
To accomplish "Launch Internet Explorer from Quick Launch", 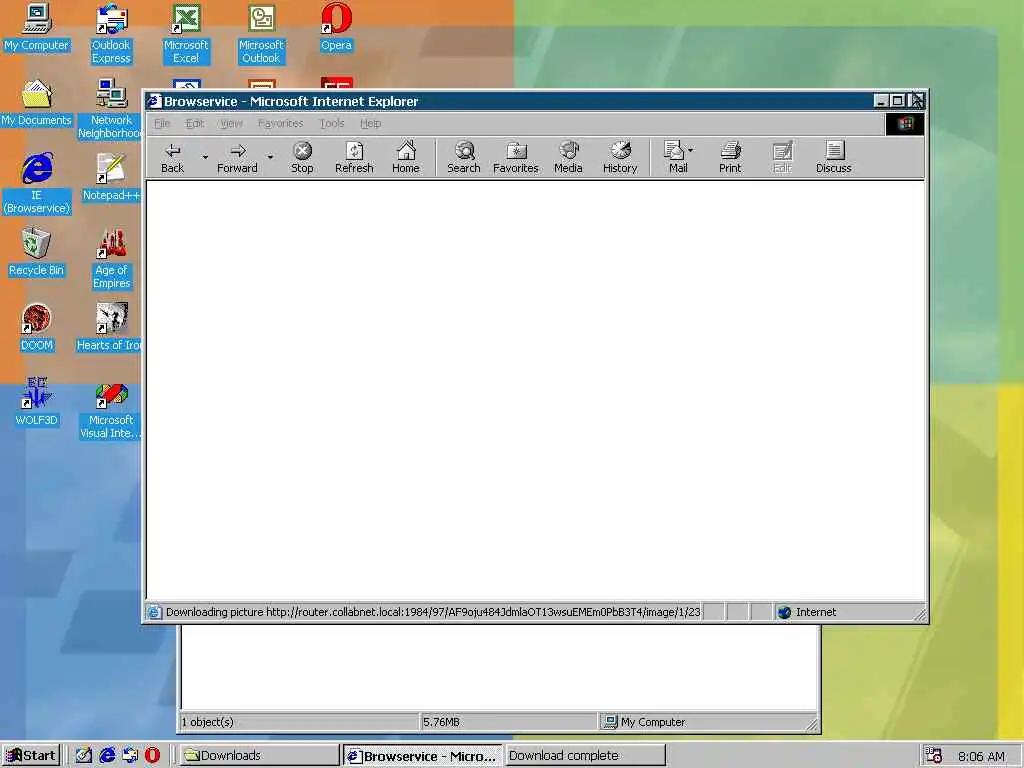I will click(x=107, y=756).
